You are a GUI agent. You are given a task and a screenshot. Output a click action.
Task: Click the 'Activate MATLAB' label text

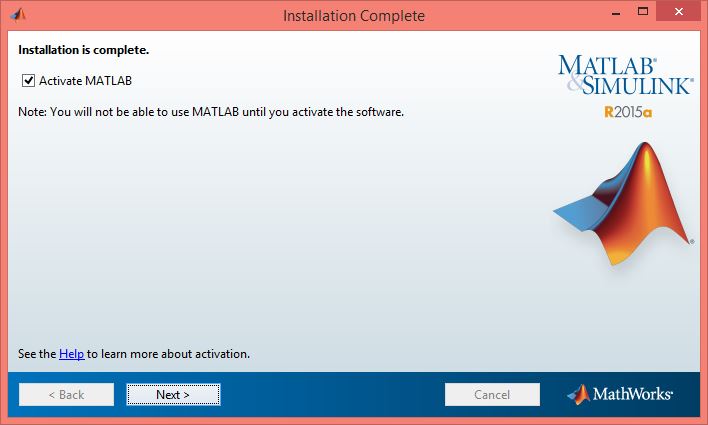click(85, 80)
